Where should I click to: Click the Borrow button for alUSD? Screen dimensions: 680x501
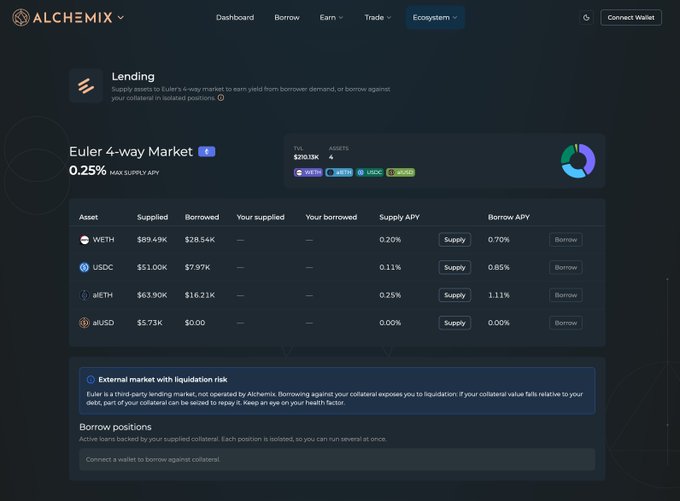[566, 323]
